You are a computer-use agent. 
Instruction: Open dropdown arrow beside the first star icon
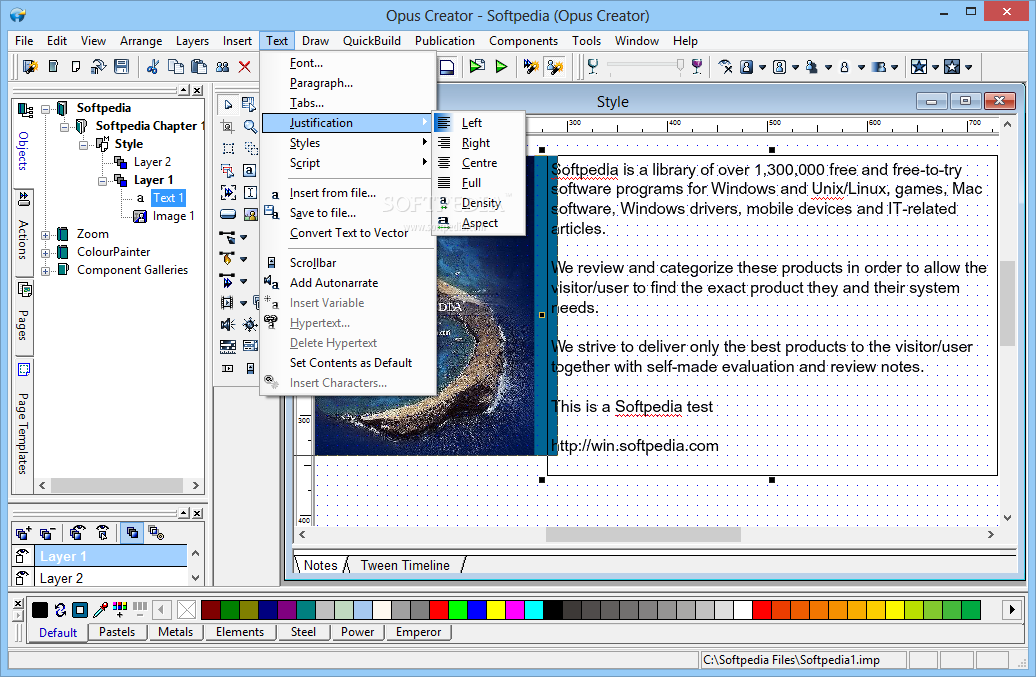tap(935, 67)
